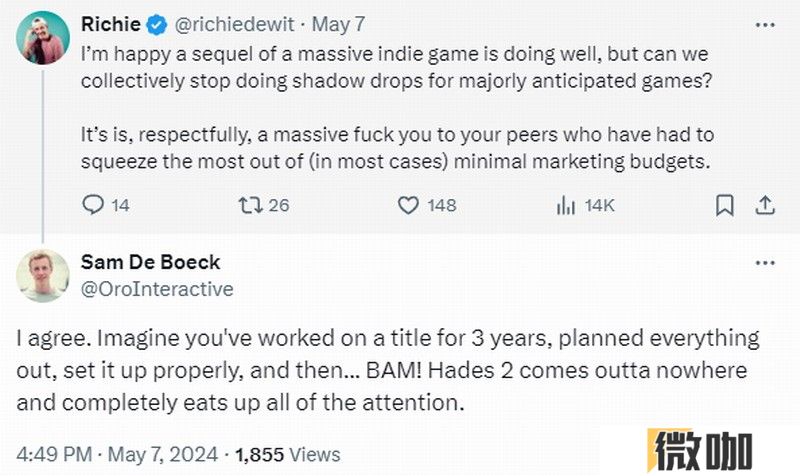Viewport: 800px width, 476px height.
Task: Open Sam De Boeck's profile picture
Action: point(43,276)
